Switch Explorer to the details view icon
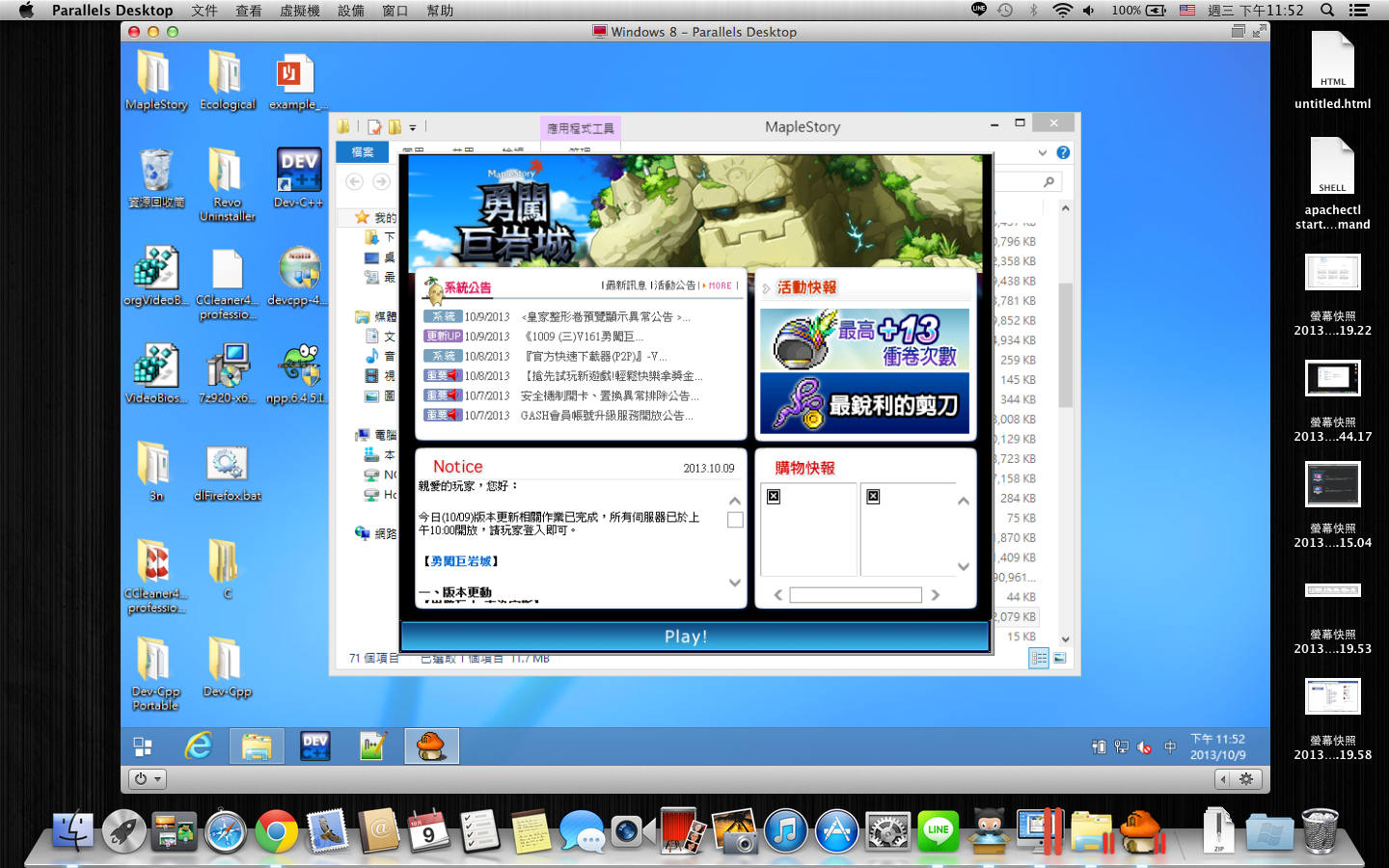 tap(1039, 658)
